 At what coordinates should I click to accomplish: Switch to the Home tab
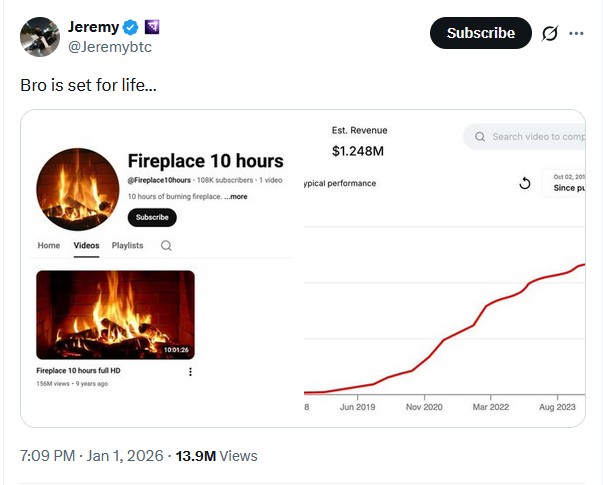[49, 246]
